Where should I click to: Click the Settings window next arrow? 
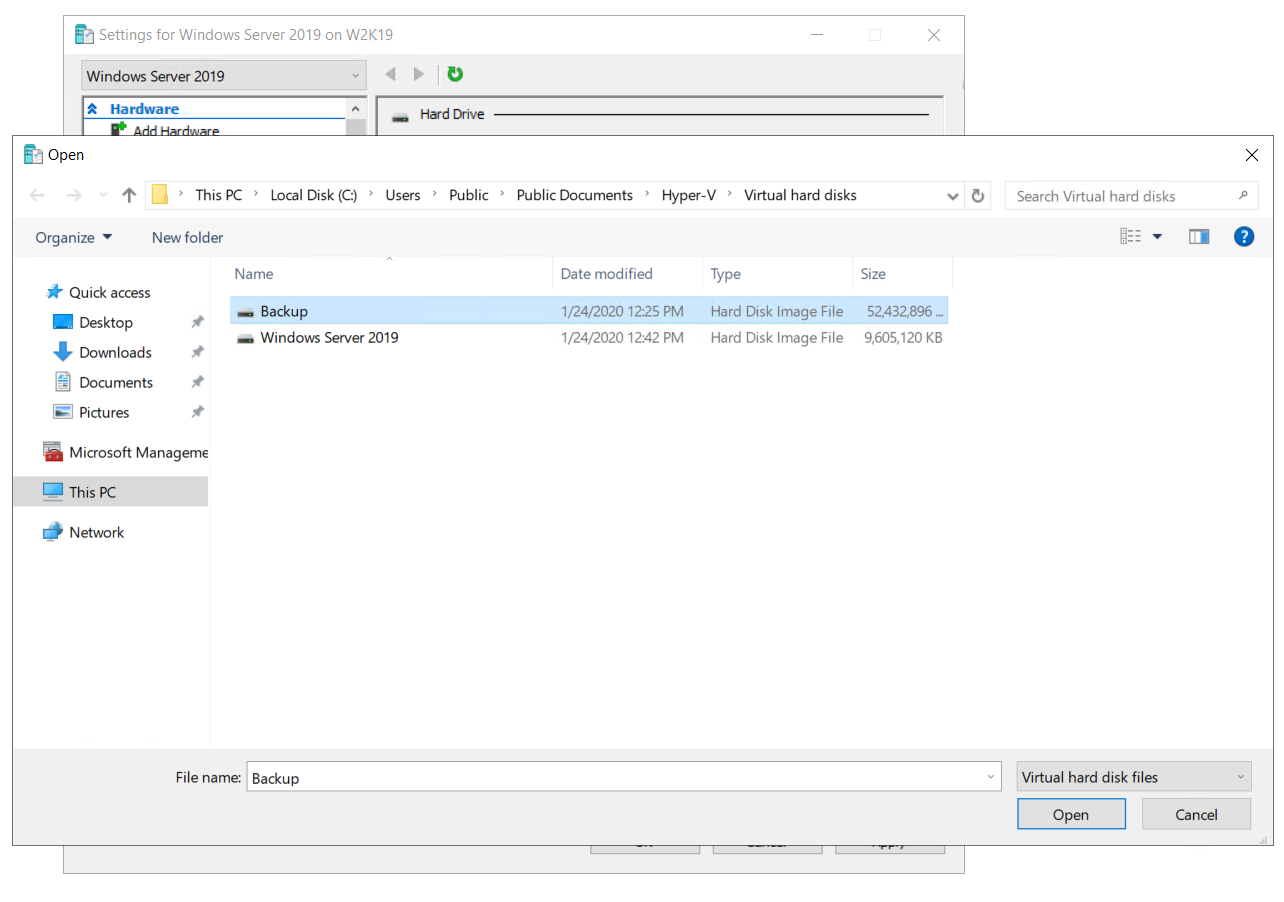419,74
